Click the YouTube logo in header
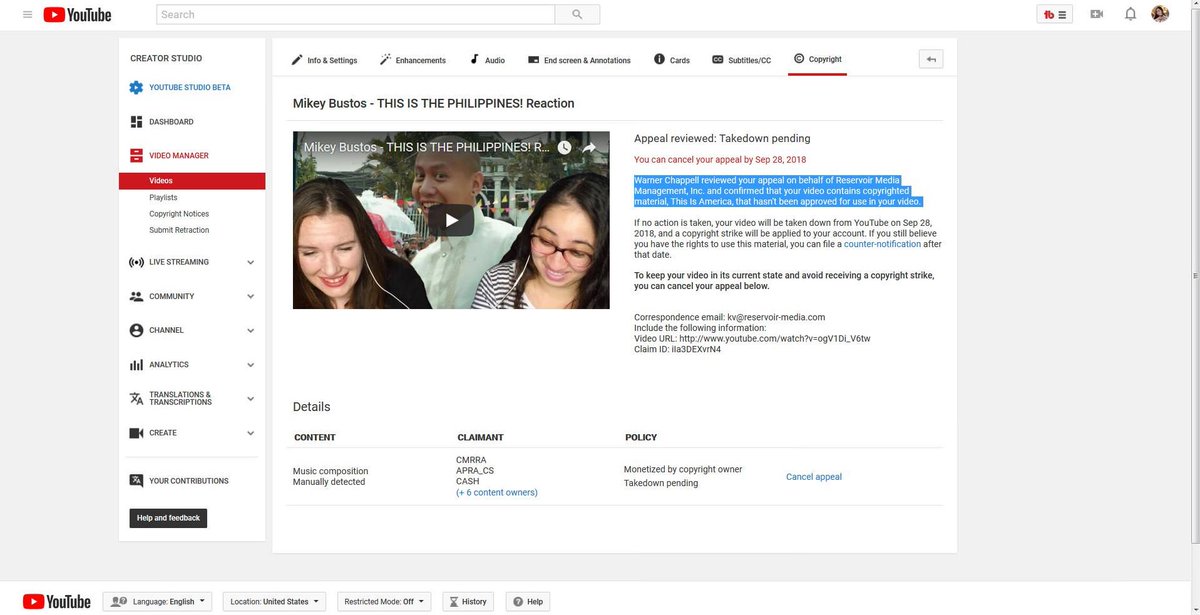 click(x=78, y=15)
